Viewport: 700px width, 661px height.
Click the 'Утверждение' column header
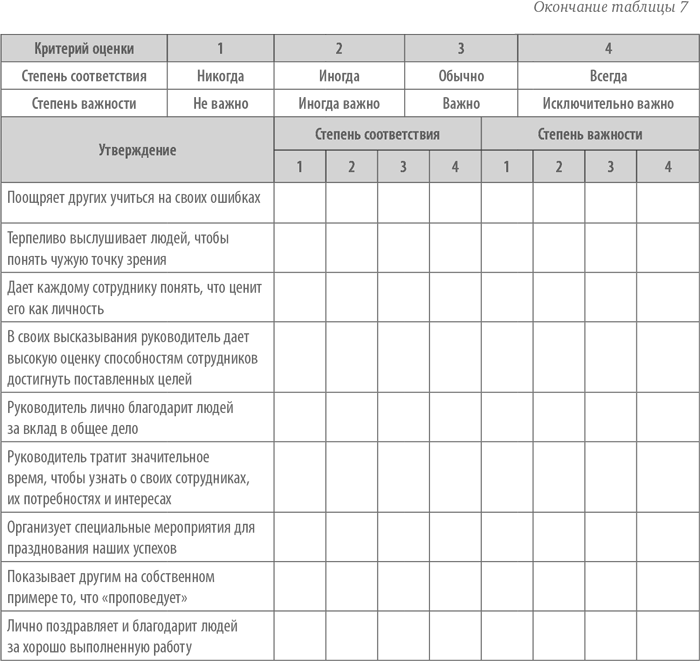pyautogui.click(x=137, y=150)
